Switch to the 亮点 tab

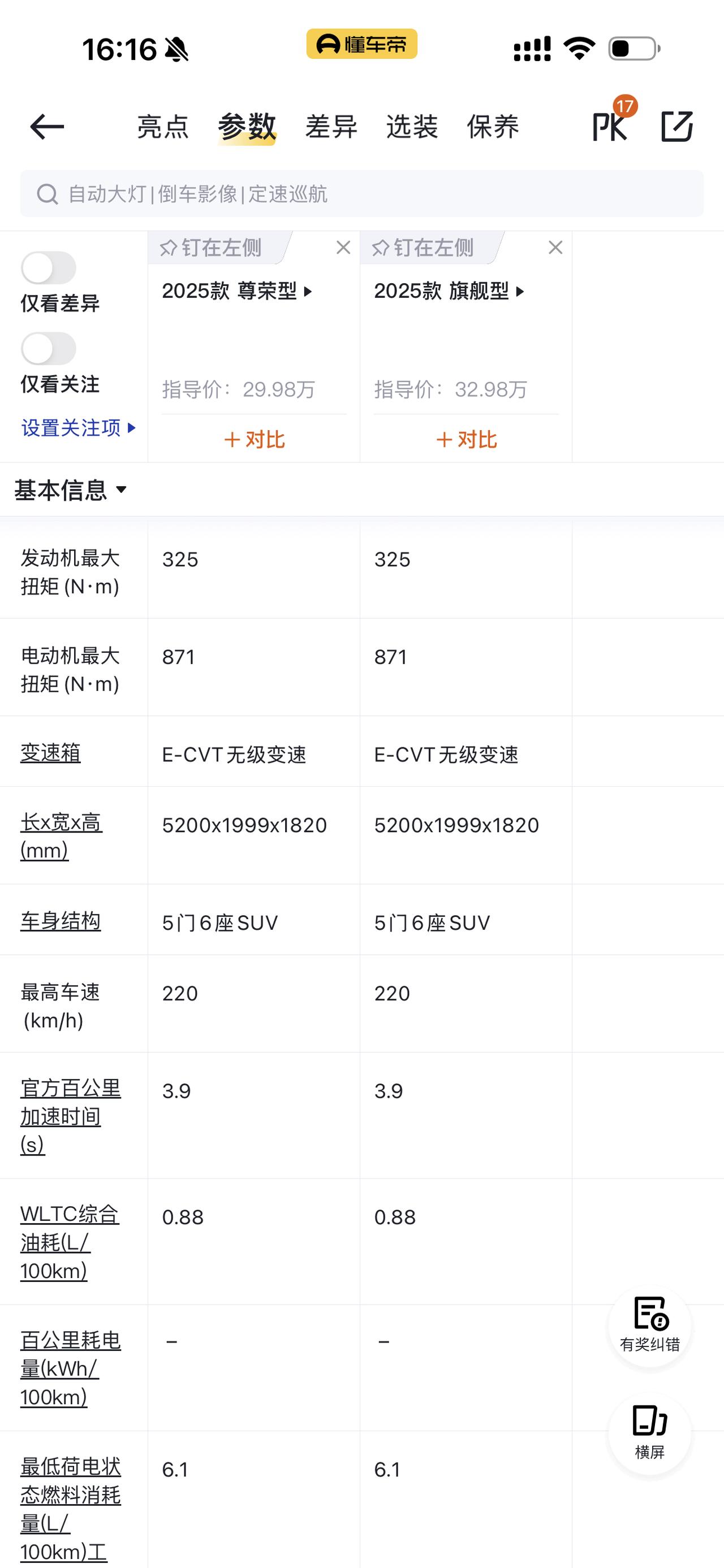162,127
